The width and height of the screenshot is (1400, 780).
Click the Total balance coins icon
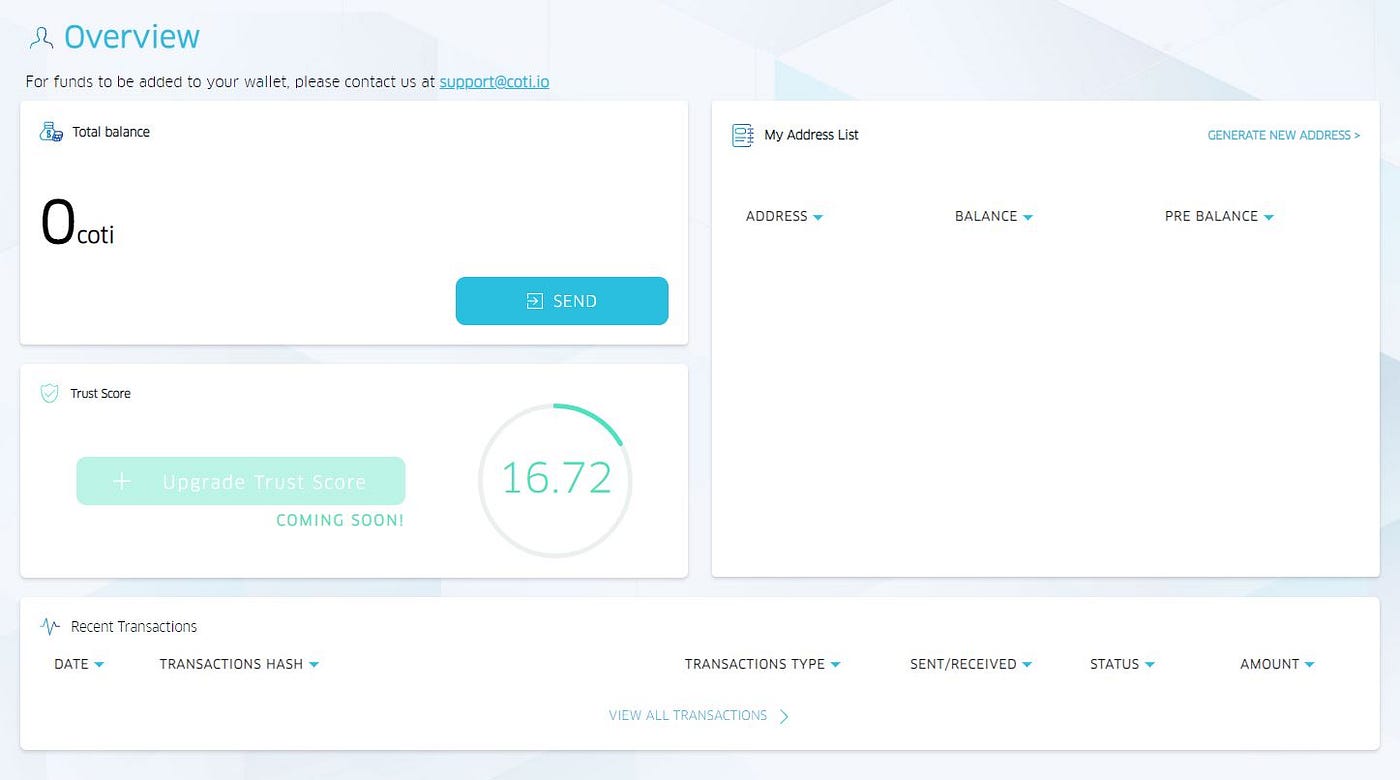51,132
